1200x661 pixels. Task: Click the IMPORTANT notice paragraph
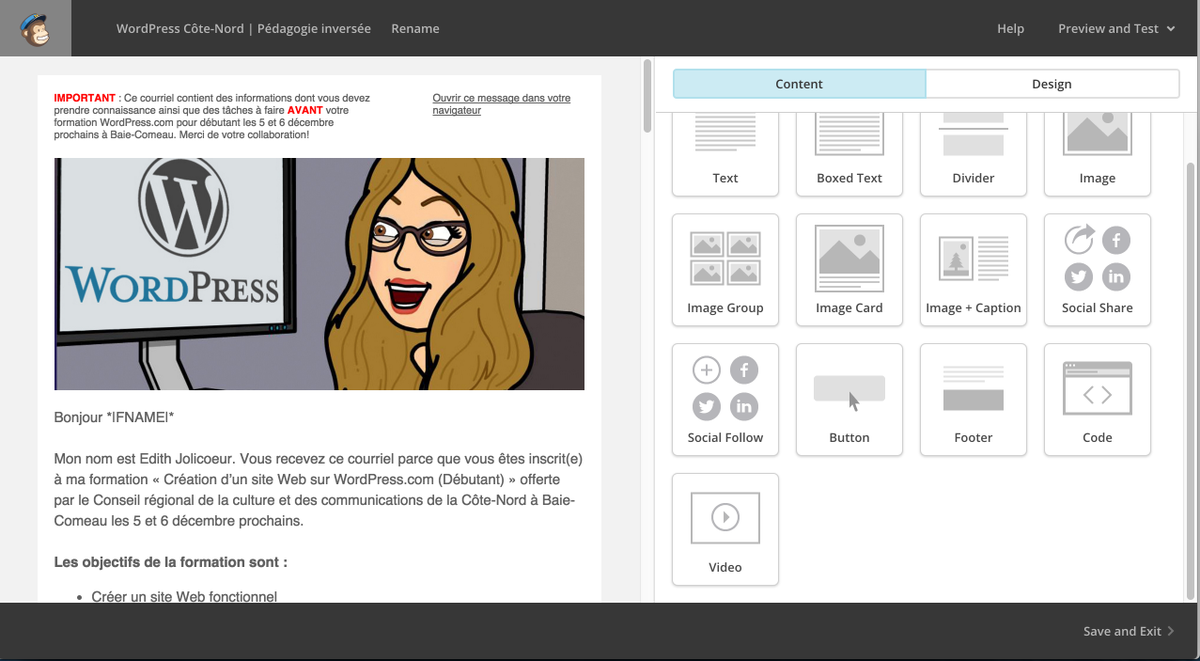(x=213, y=116)
